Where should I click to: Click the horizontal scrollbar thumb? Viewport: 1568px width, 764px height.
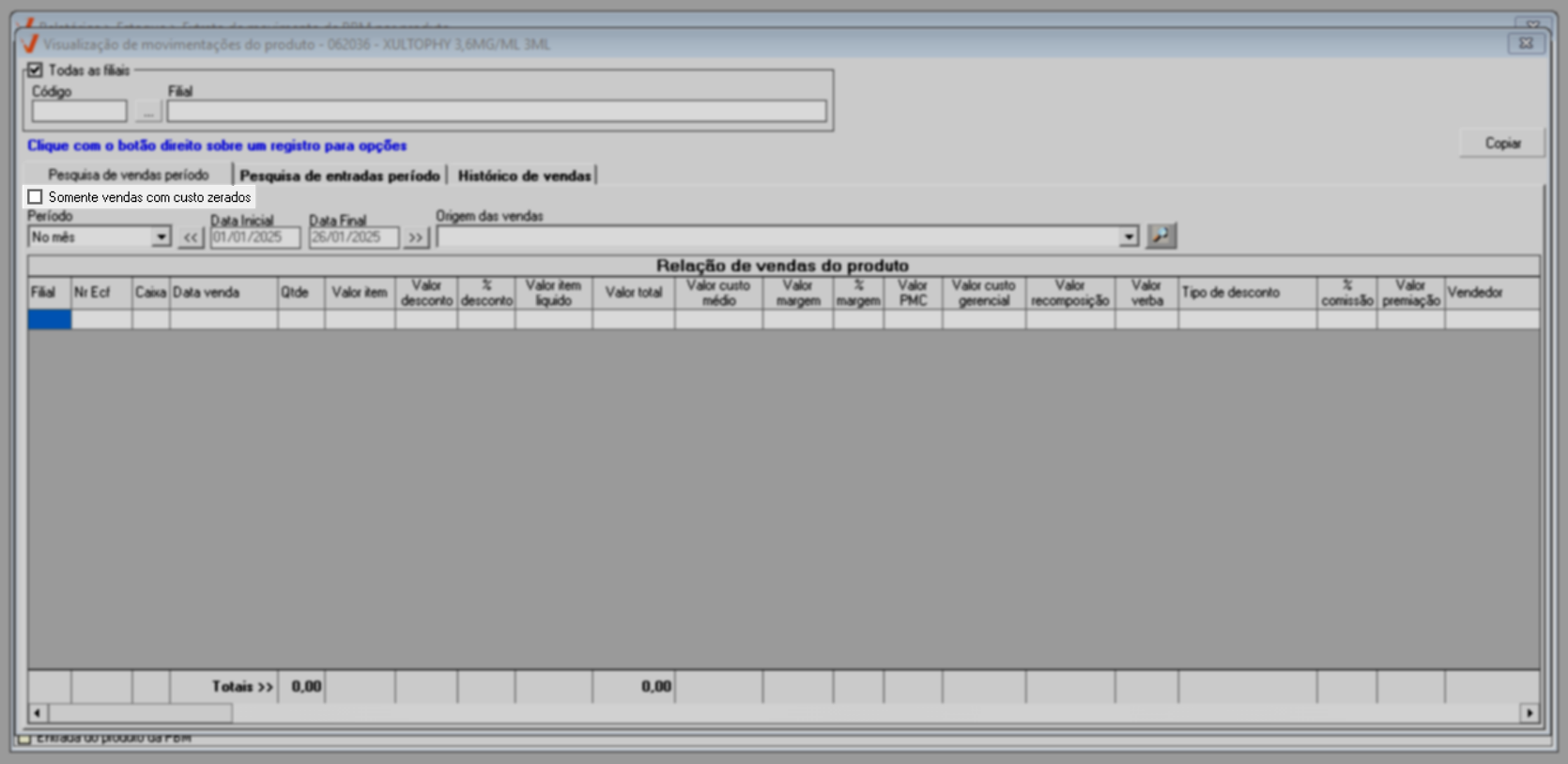click(x=140, y=713)
